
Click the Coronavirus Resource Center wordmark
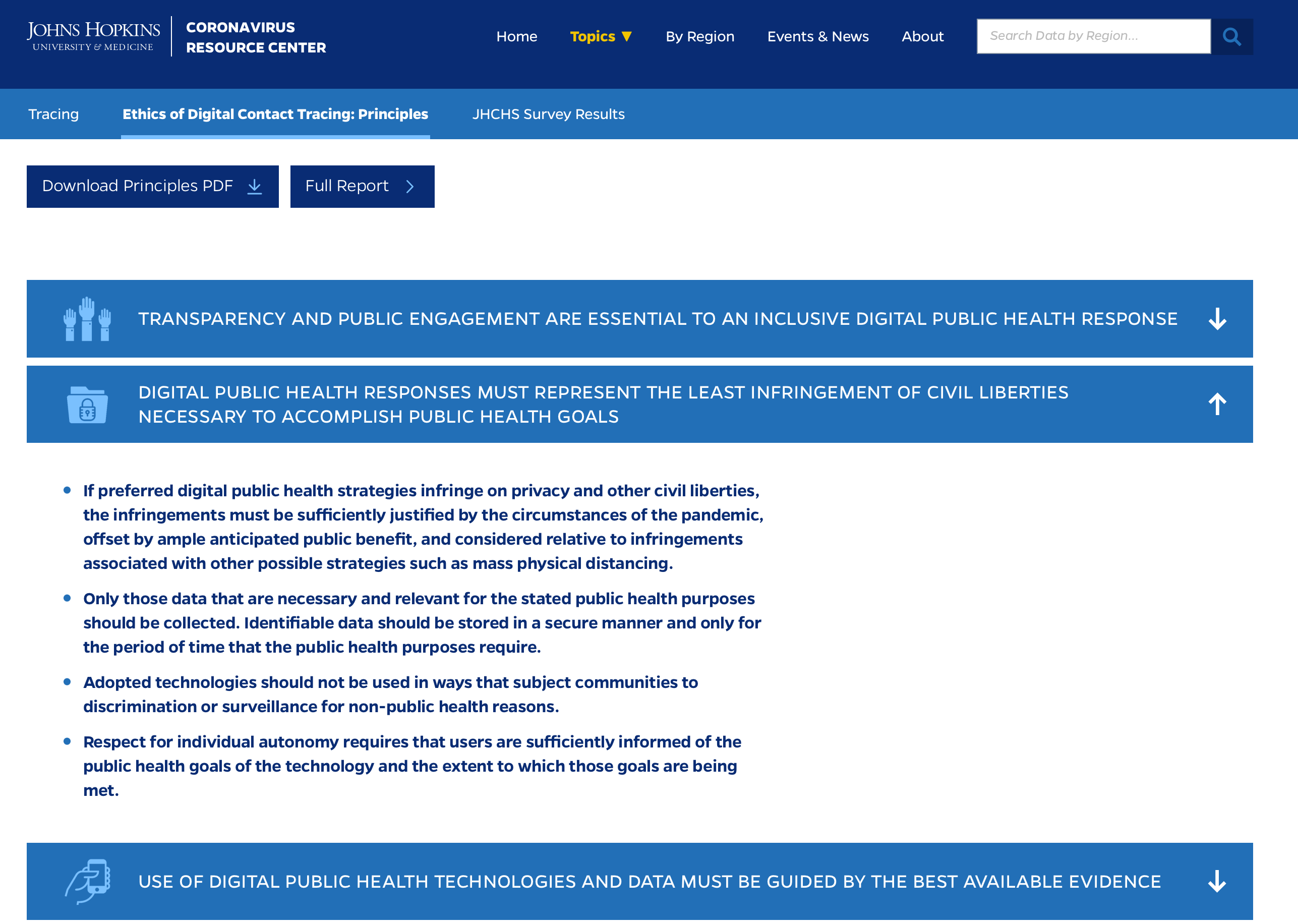(x=255, y=37)
